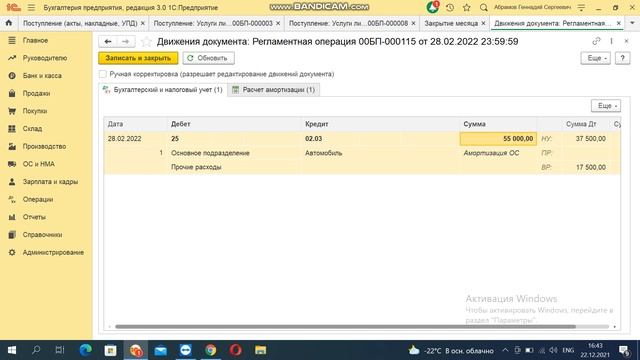Screen dimensions: 640x360
Task: Navigate forward with right arrow
Action: pyautogui.click(x=126, y=42)
